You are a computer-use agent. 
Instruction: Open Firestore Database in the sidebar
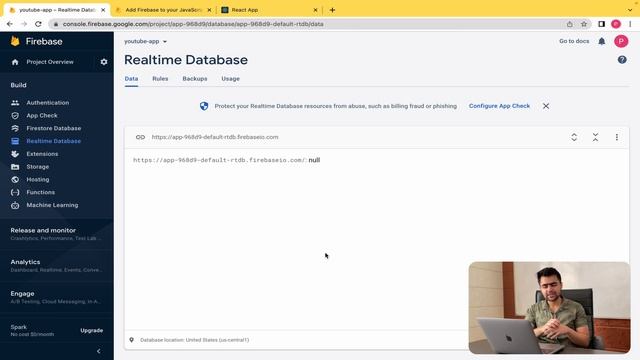click(x=53, y=128)
